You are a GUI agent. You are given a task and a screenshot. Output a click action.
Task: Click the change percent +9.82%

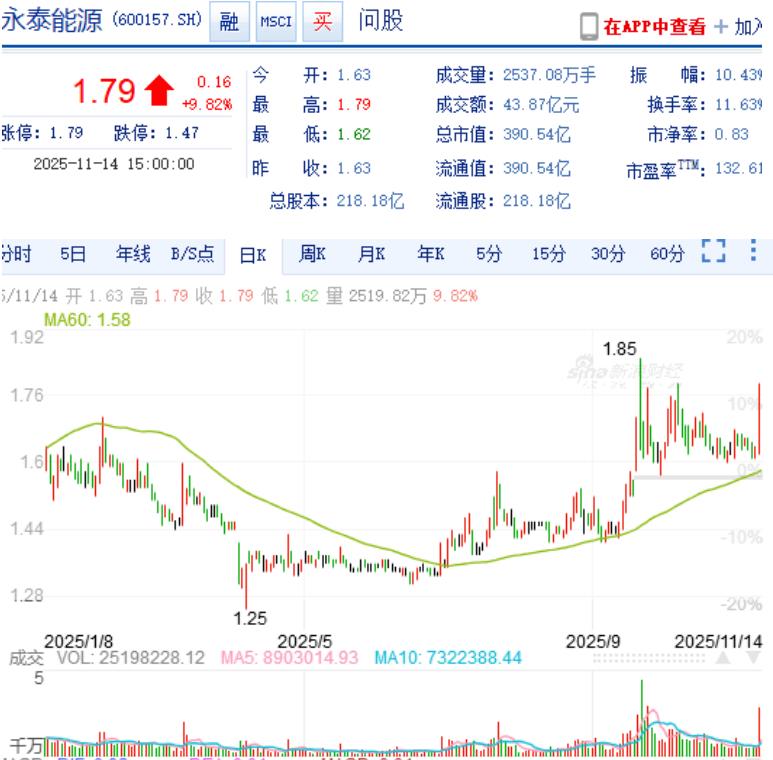207,104
